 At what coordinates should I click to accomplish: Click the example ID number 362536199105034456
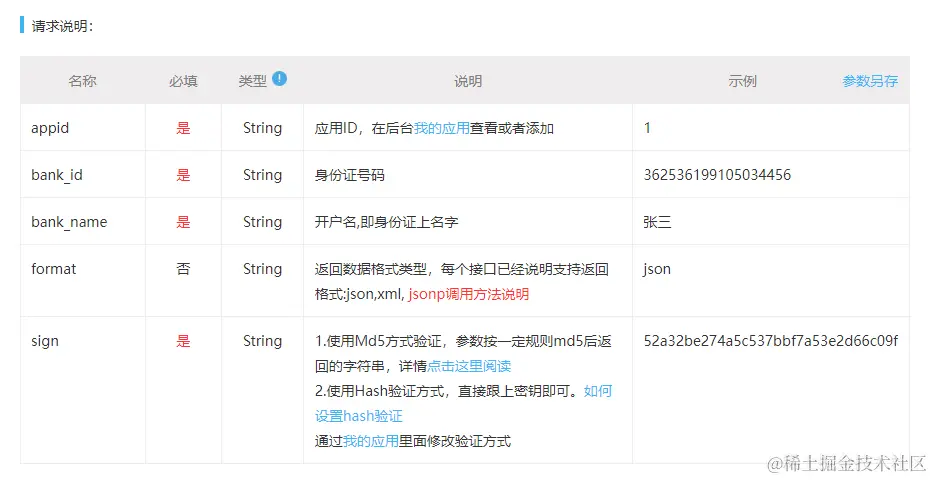click(x=717, y=175)
